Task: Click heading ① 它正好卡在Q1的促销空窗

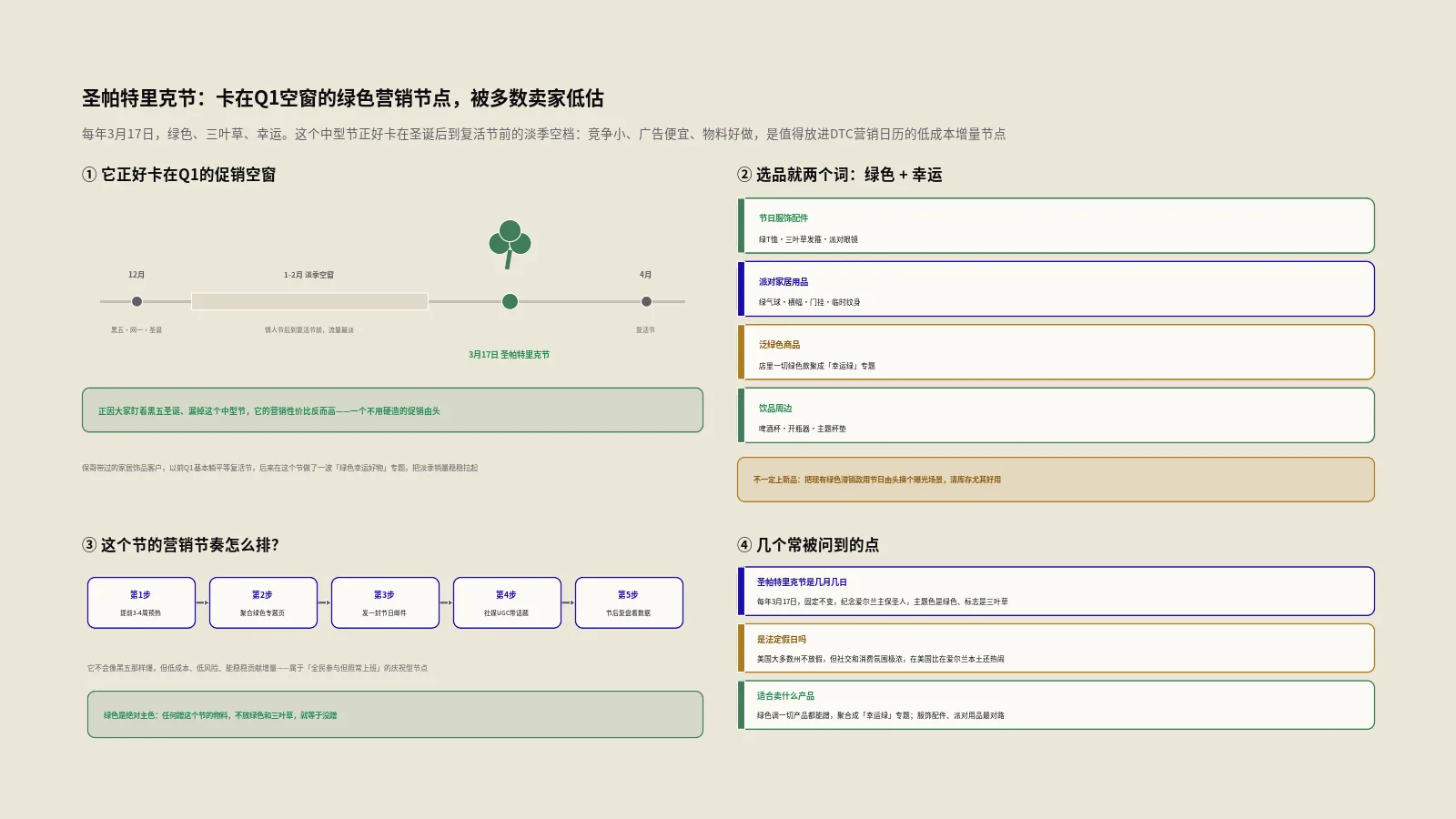Action: (179, 175)
